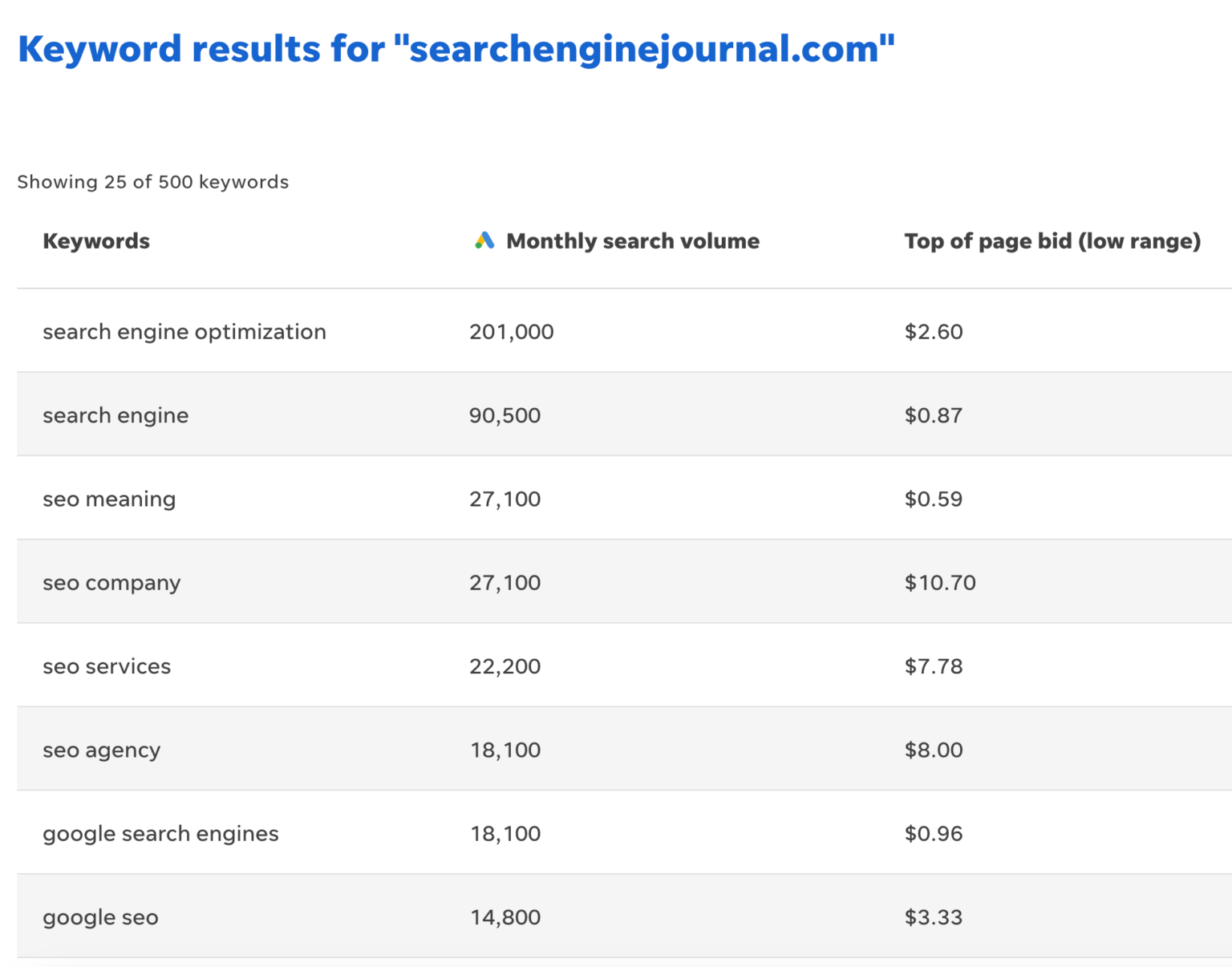Click the $2.60 bid value

pyautogui.click(x=934, y=331)
